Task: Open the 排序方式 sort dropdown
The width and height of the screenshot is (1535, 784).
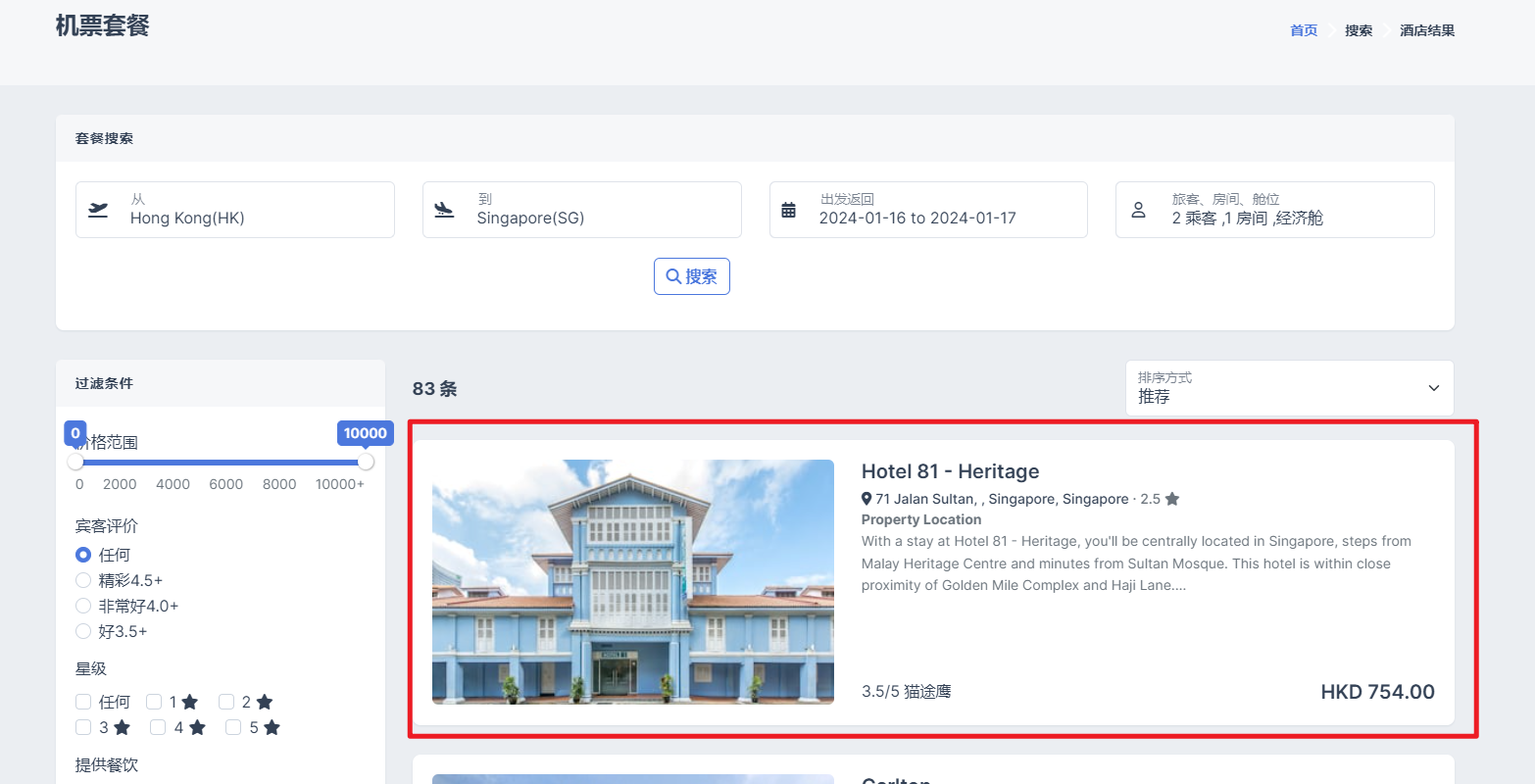Action: tap(1288, 388)
